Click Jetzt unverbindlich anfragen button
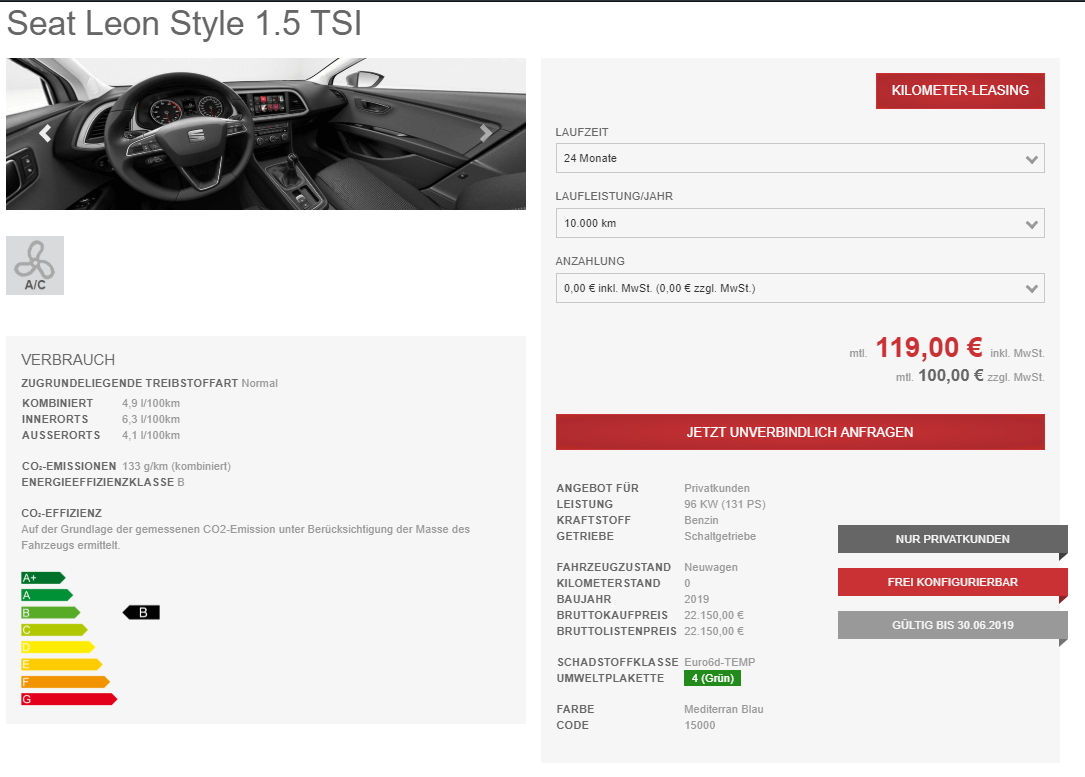The image size is (1085, 777). pos(800,432)
